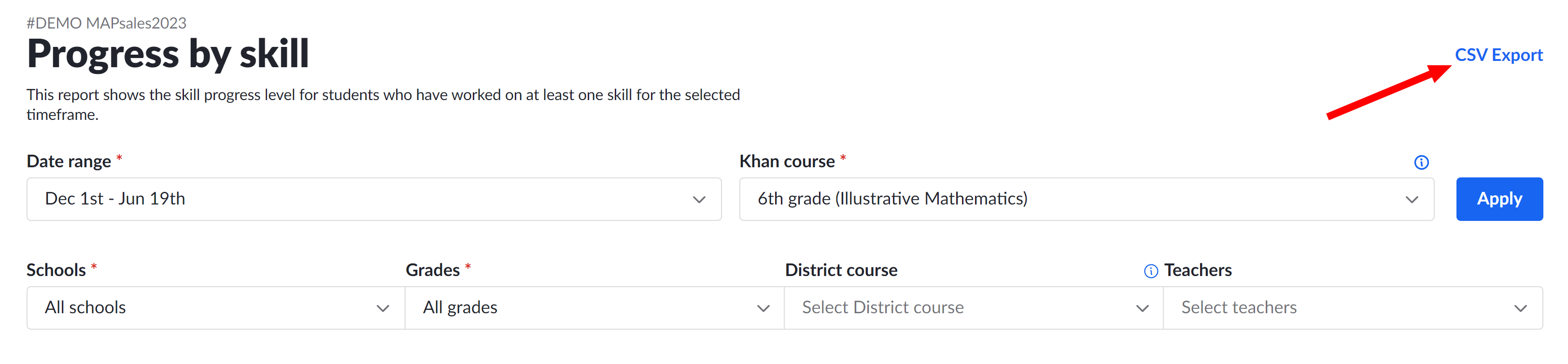
Task: Expand the 6th grade Illustrative Mathematics selector
Action: tap(1087, 199)
